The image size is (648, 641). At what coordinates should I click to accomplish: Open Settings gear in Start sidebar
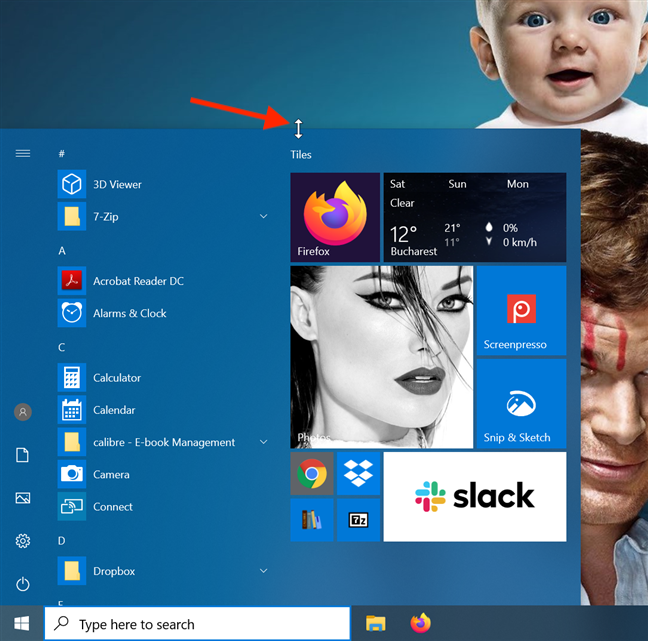tap(23, 541)
